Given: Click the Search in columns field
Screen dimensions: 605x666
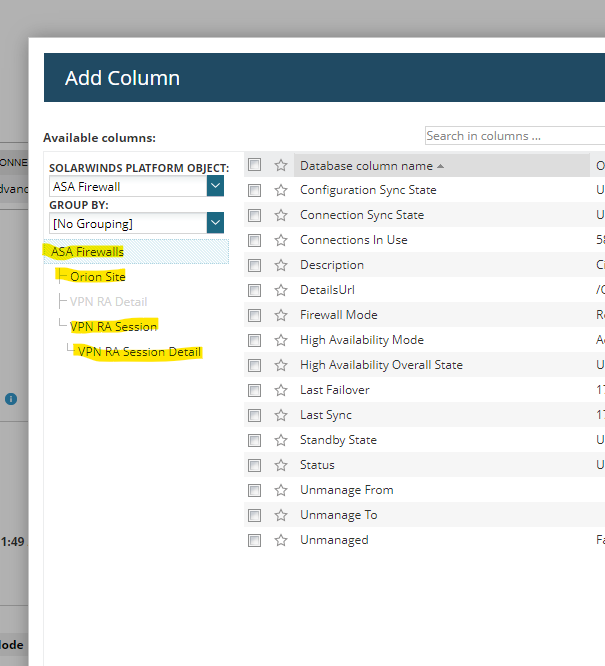Looking at the screenshot, I should 515,136.
